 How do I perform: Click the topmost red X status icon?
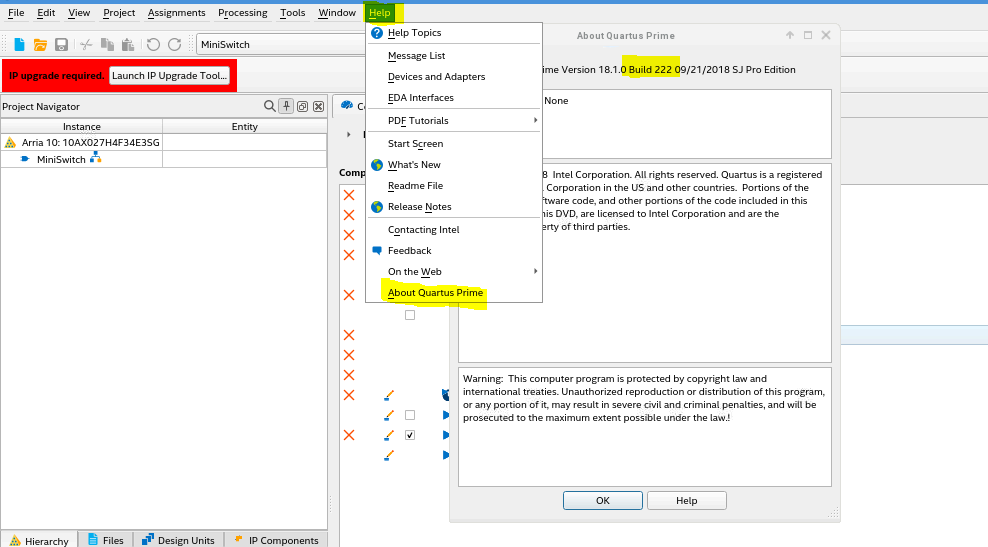(349, 195)
